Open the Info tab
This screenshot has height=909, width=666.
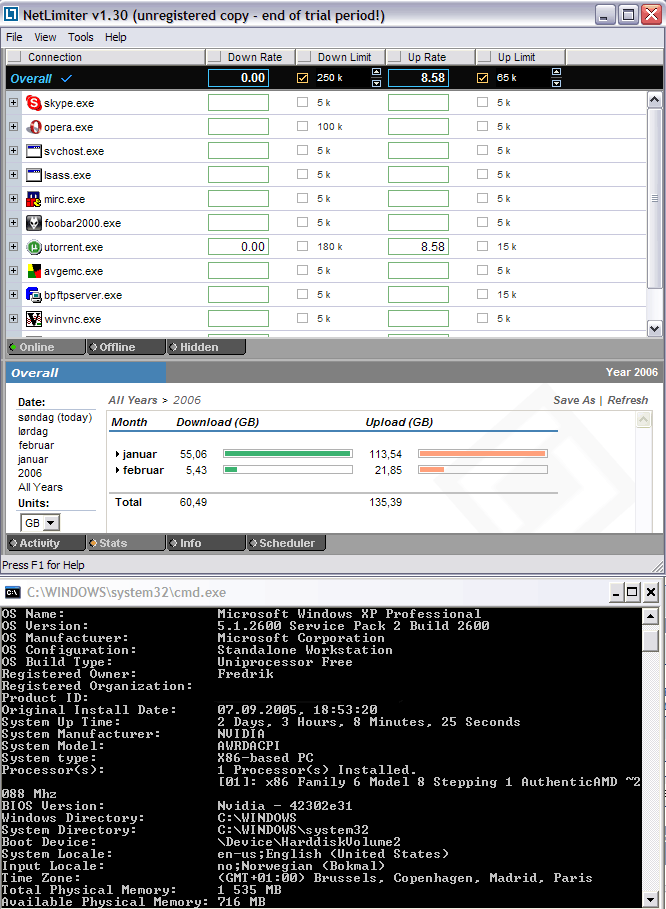tap(206, 543)
